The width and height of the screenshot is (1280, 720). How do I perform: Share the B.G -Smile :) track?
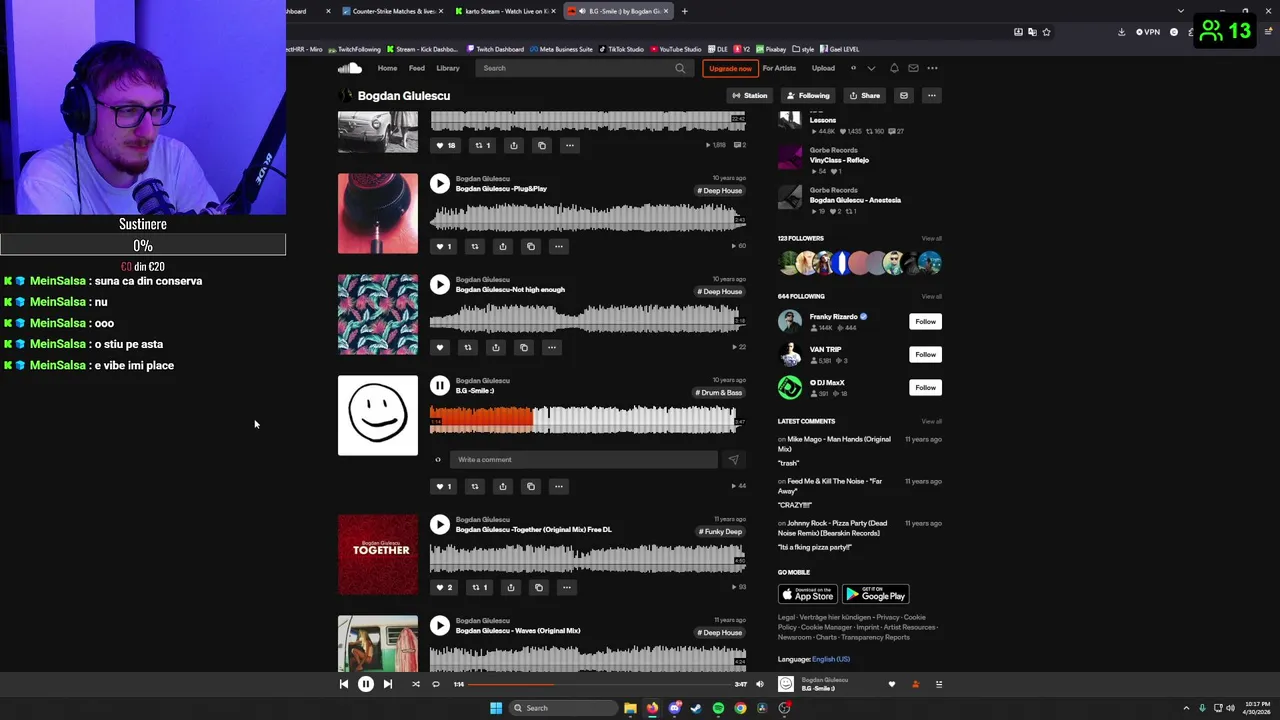(503, 486)
